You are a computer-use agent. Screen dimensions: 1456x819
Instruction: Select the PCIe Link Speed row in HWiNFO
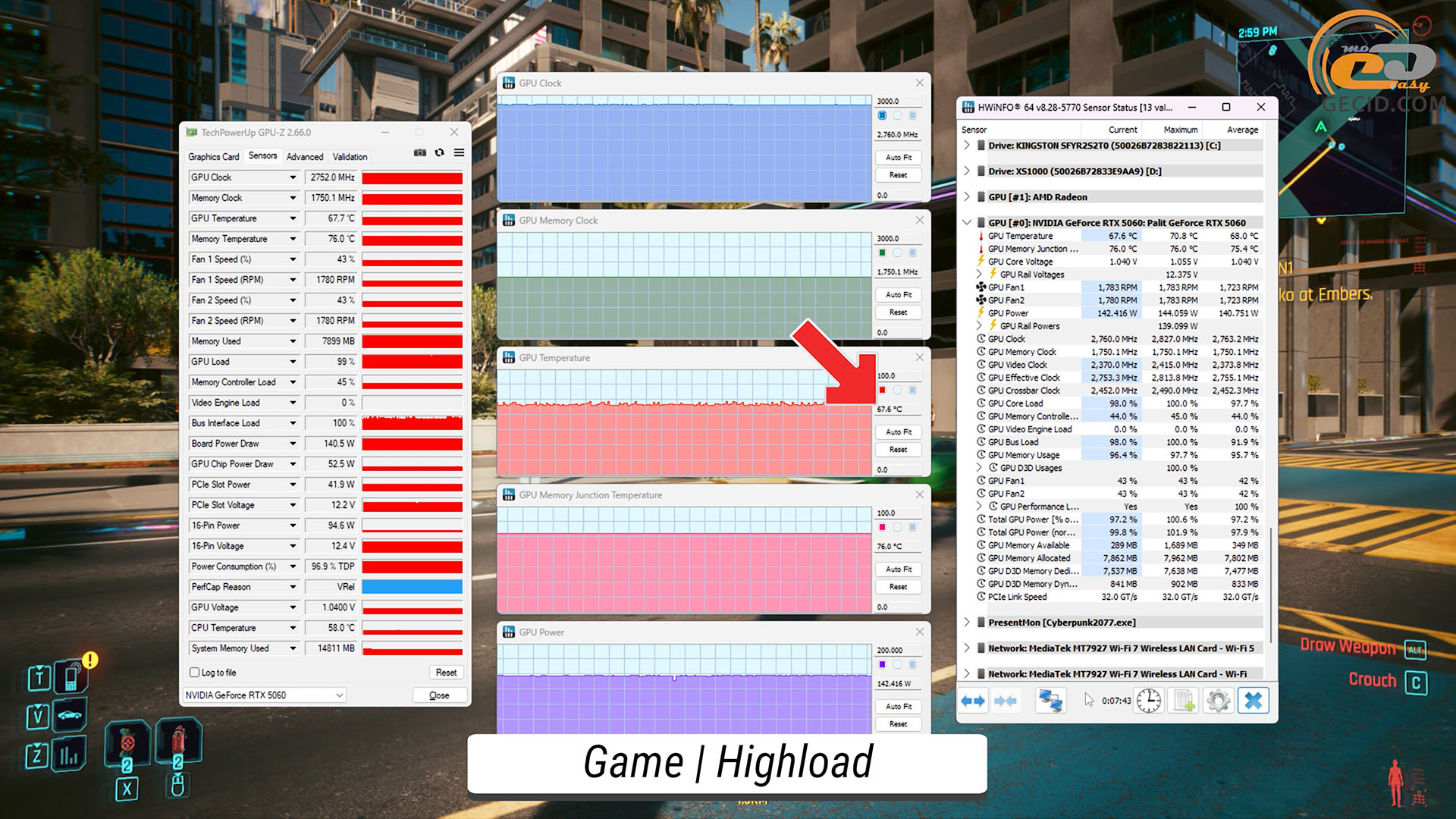click(x=1119, y=597)
